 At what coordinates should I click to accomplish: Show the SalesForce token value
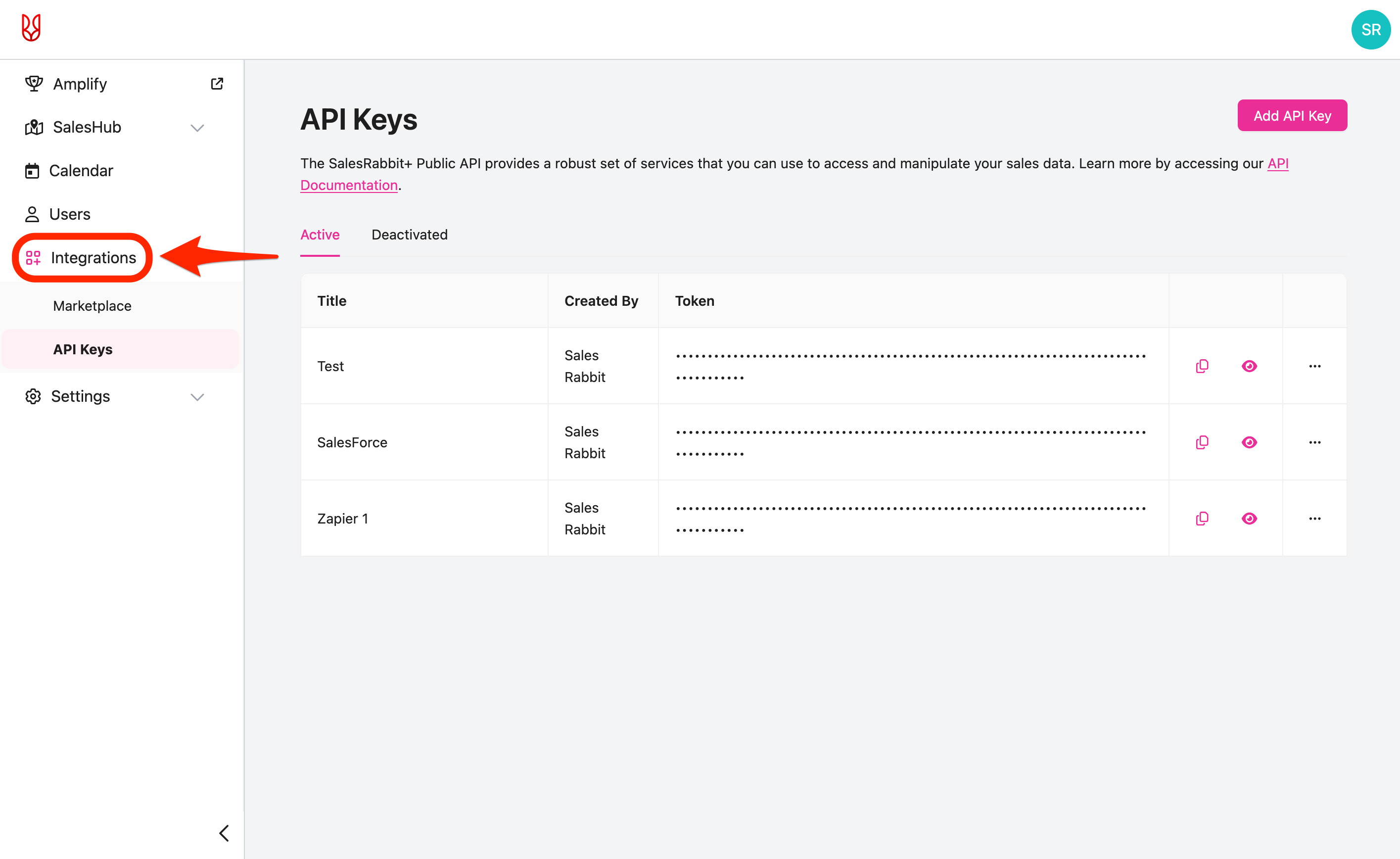pyautogui.click(x=1249, y=442)
